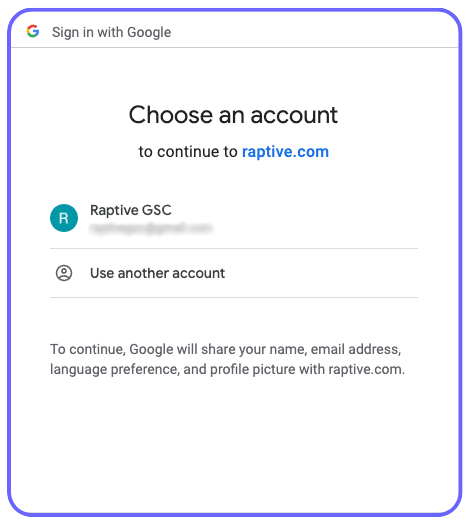
Task: Click the letters GSC in the account name
Action: coord(157,210)
